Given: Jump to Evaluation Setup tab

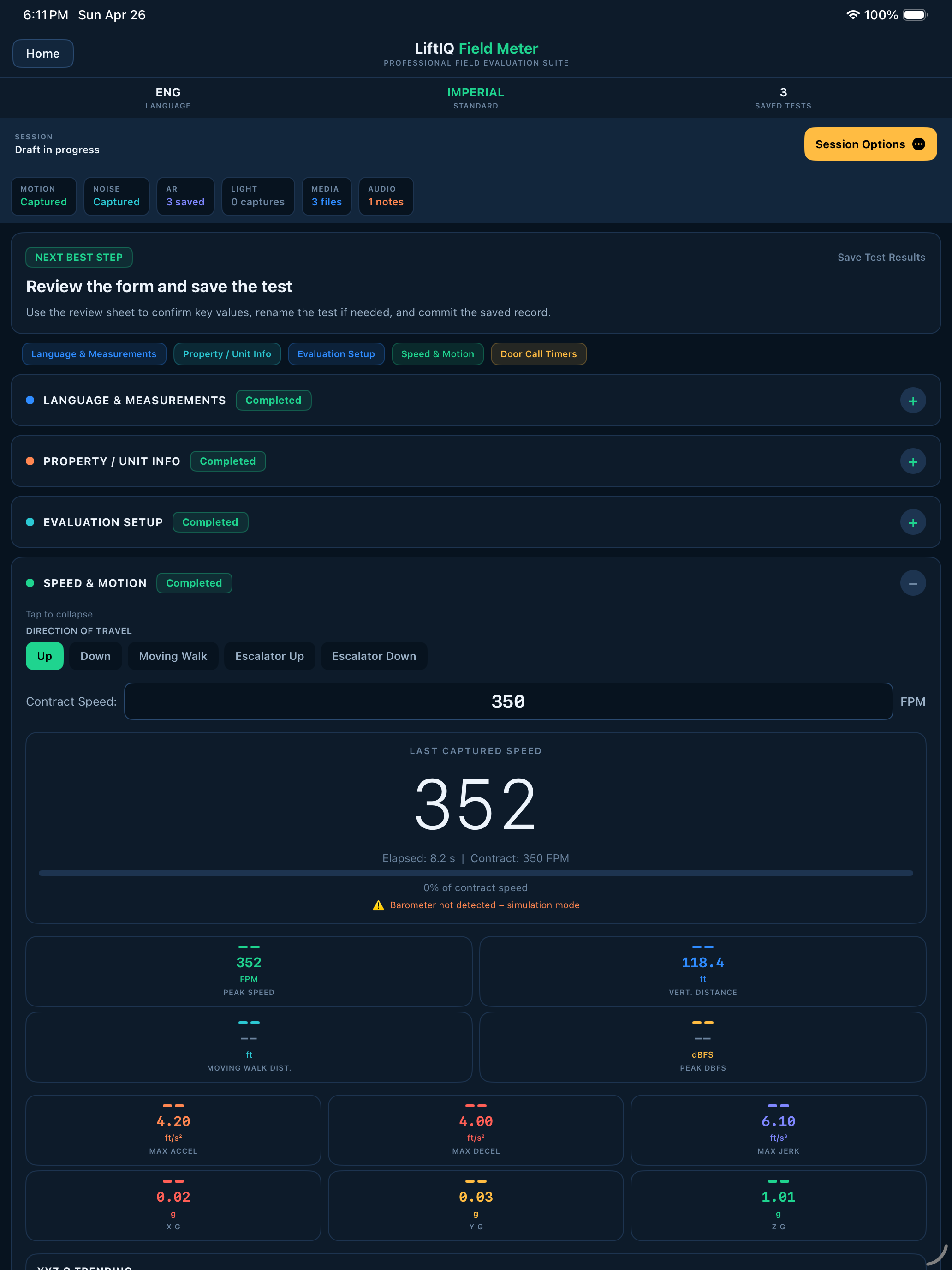Looking at the screenshot, I should coord(336,353).
